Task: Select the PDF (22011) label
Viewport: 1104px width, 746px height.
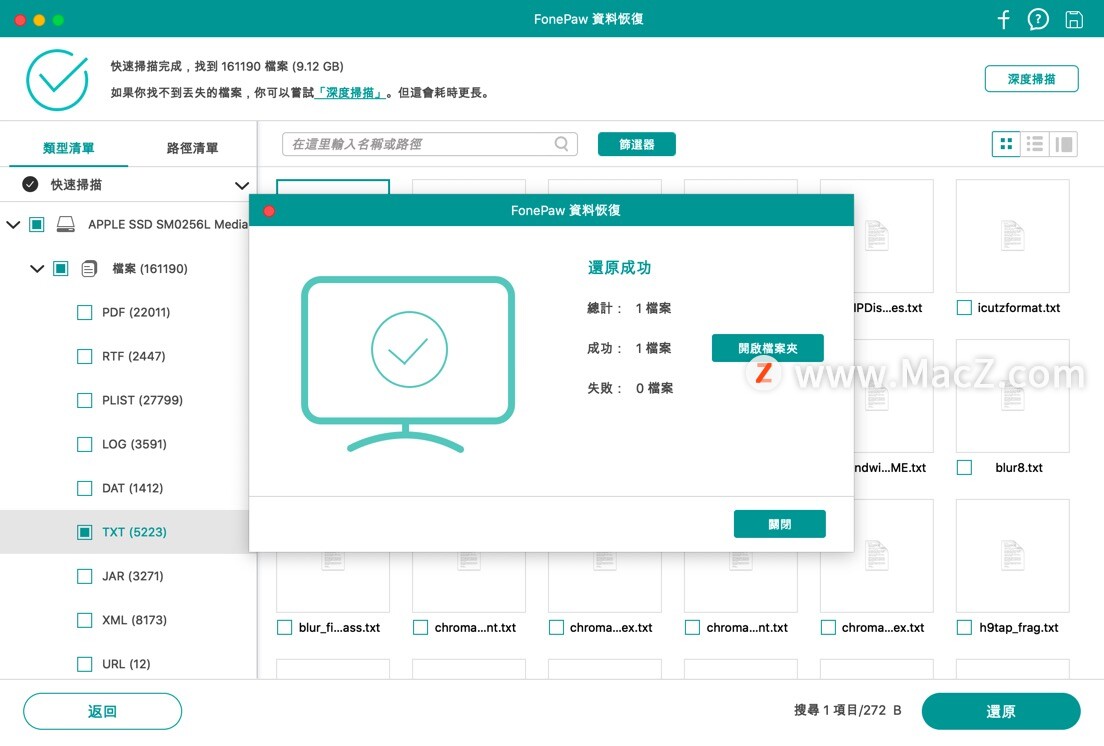Action: (136, 312)
